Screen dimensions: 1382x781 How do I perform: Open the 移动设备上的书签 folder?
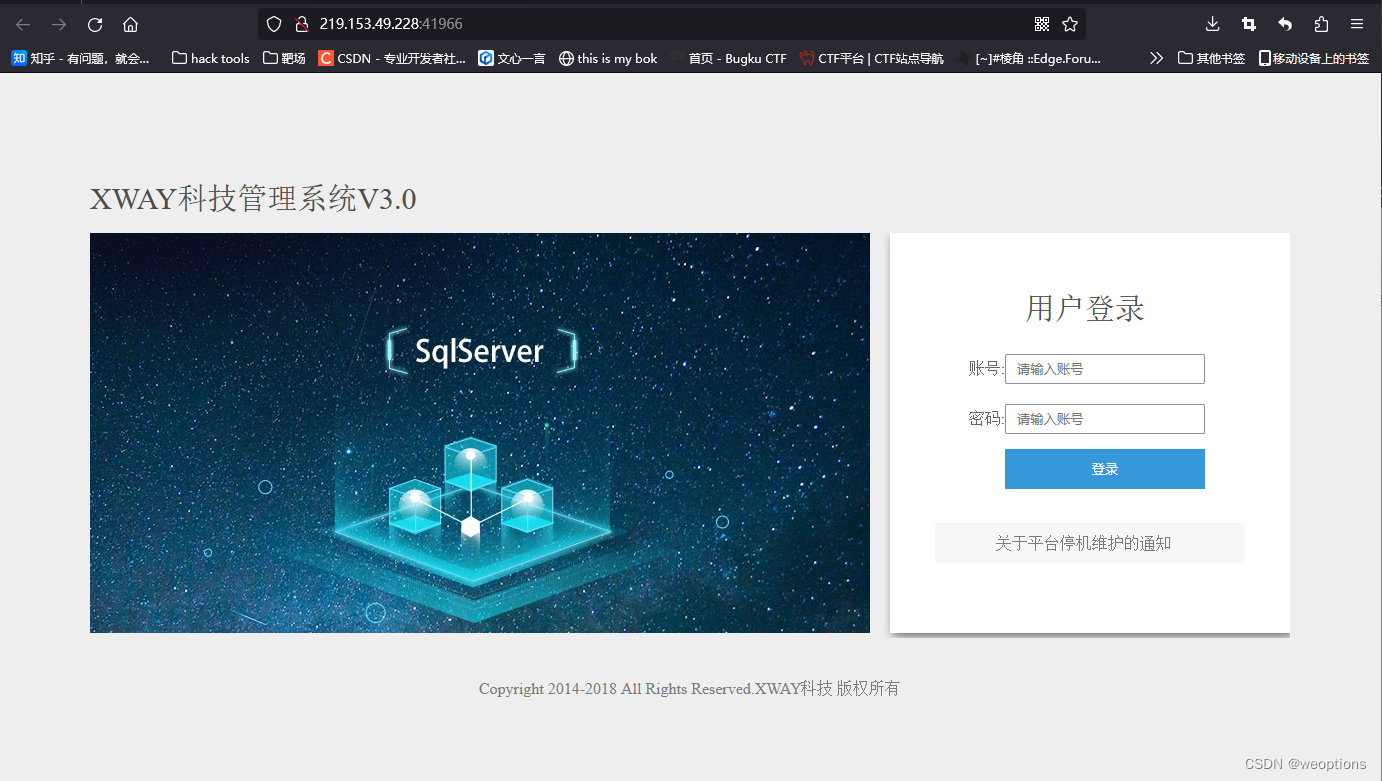pos(1314,58)
